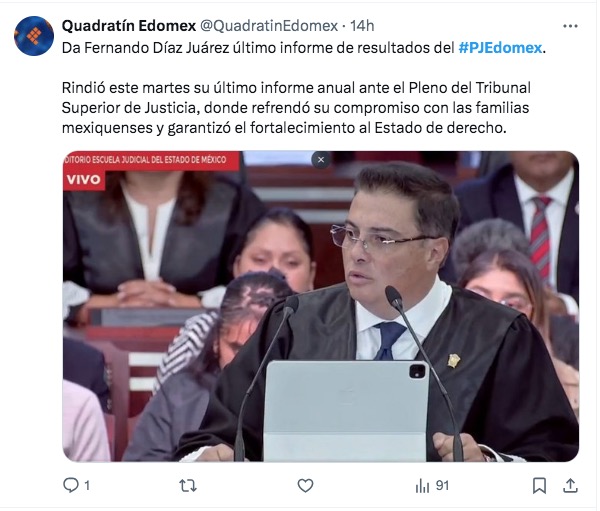The width and height of the screenshot is (600, 511).
Task: Click the retweet arrows icon
Action: (x=188, y=486)
